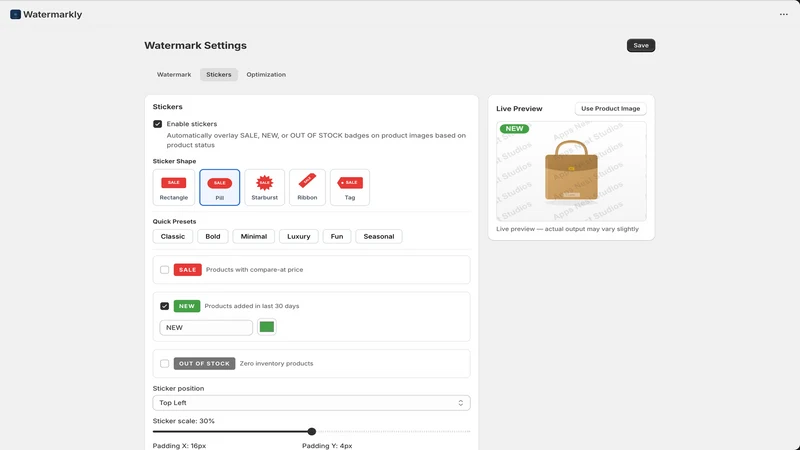The height and width of the screenshot is (450, 800).
Task: Apply the Fun quick preset
Action: click(x=337, y=236)
